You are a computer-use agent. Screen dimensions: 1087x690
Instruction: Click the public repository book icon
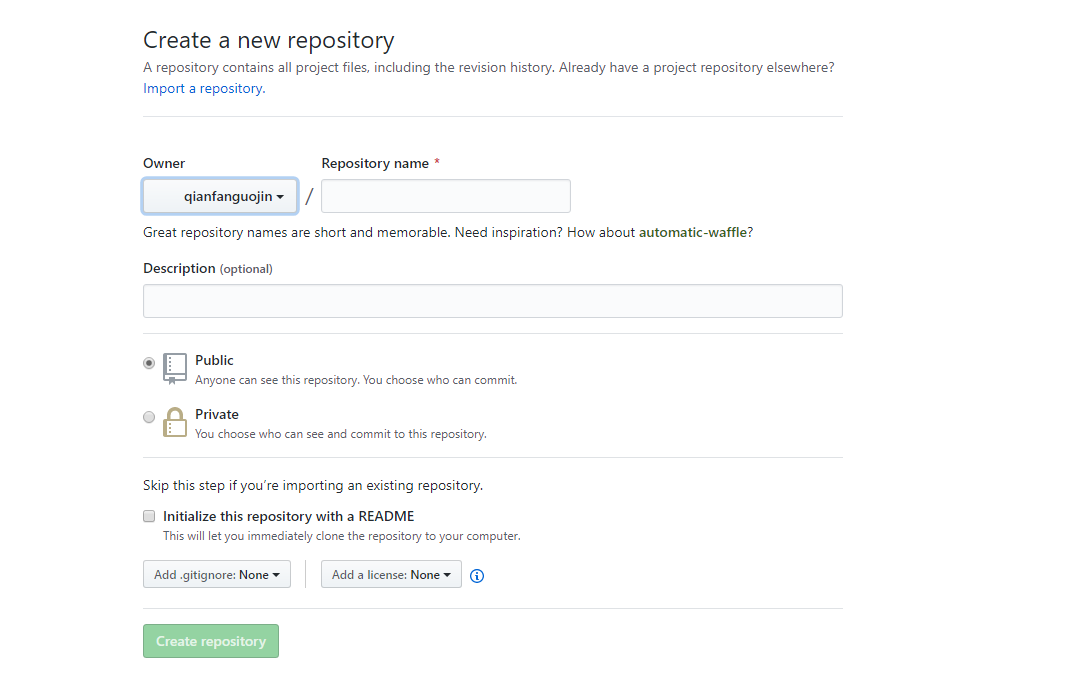175,368
